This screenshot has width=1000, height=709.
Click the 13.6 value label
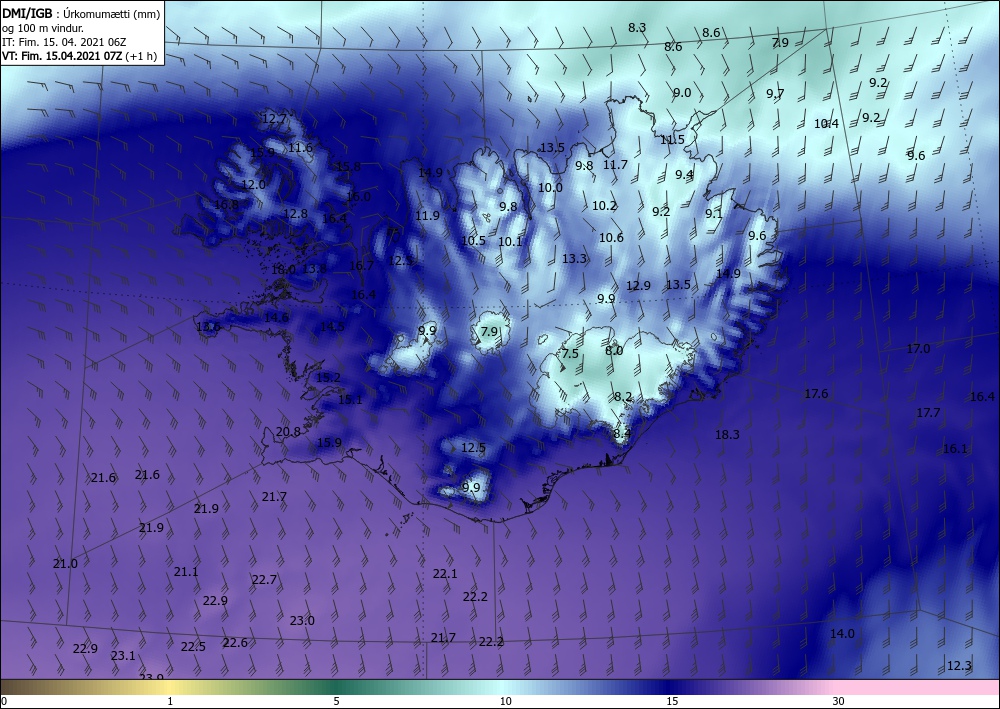(208, 326)
